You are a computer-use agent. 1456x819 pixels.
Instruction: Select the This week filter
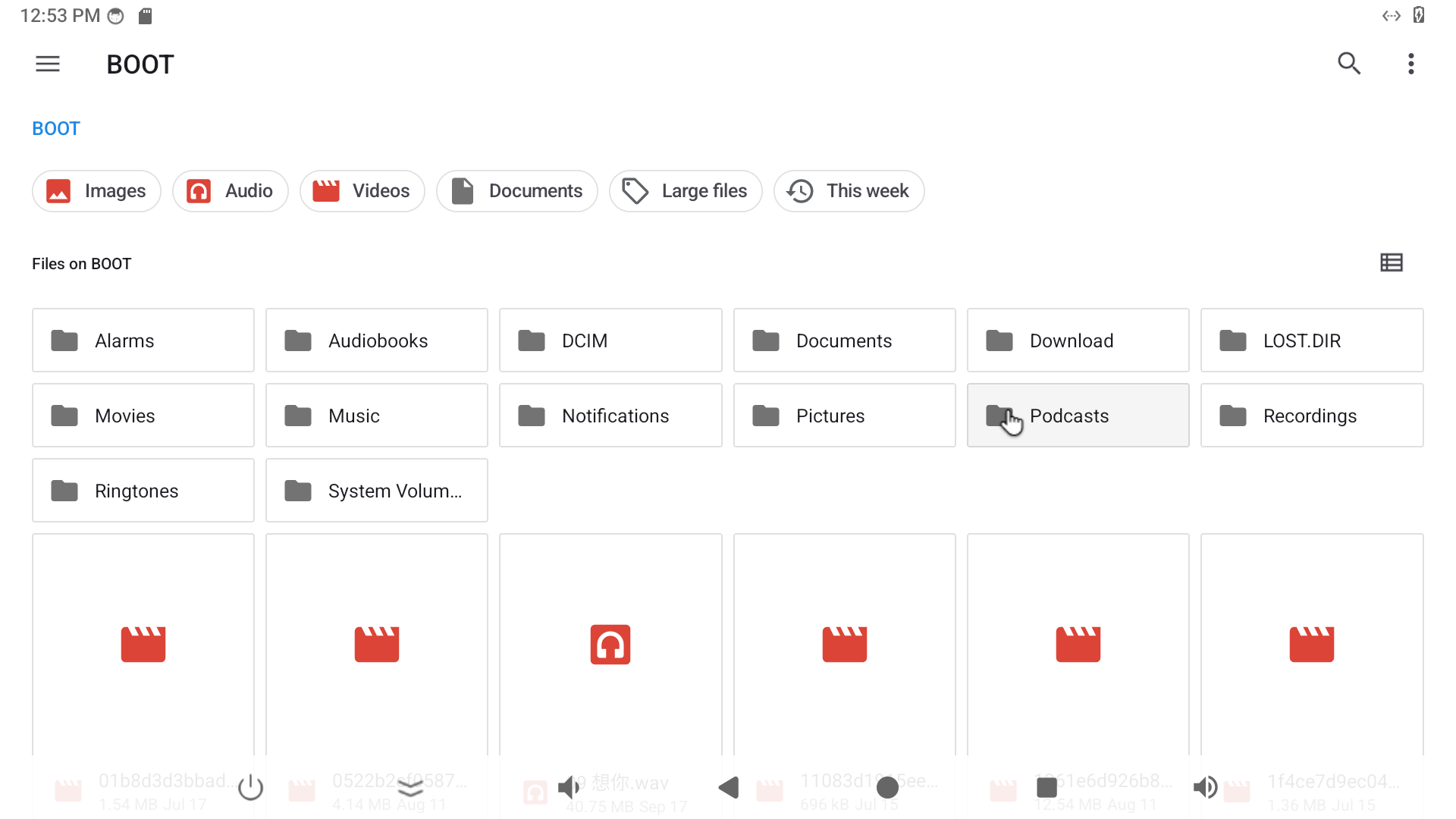(x=849, y=191)
